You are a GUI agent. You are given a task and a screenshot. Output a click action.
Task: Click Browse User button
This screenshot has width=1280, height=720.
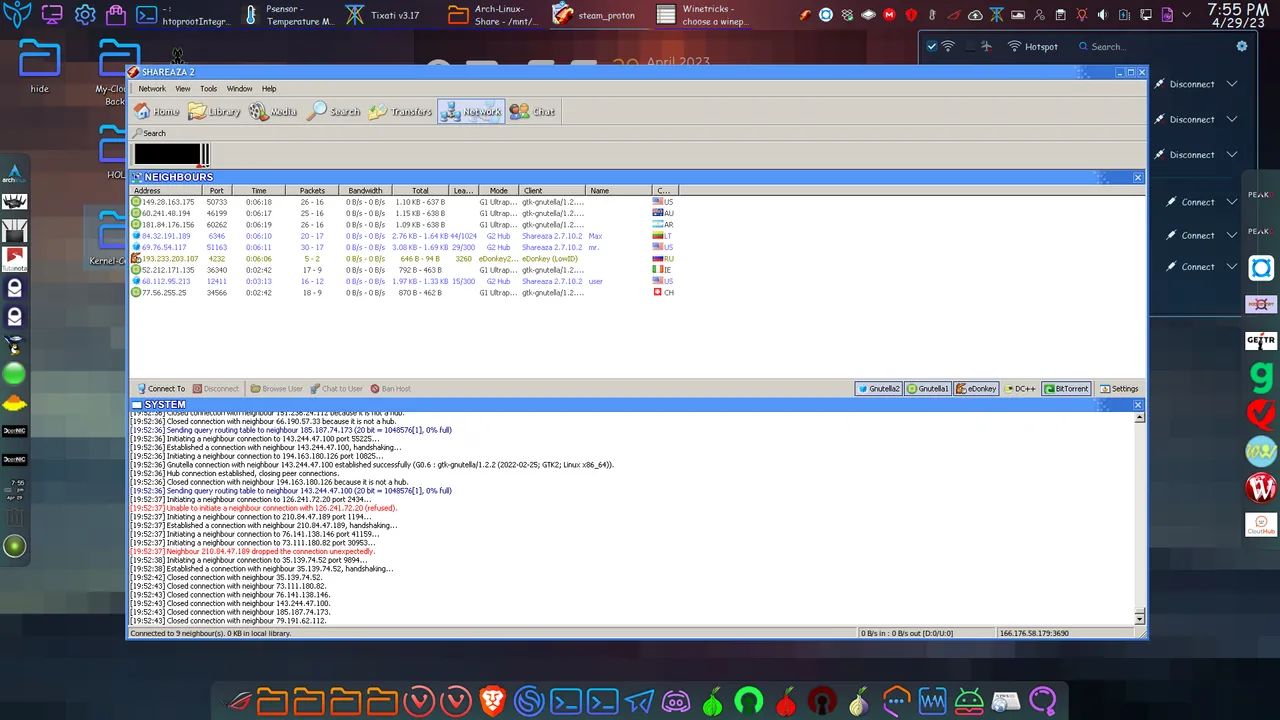click(276, 389)
